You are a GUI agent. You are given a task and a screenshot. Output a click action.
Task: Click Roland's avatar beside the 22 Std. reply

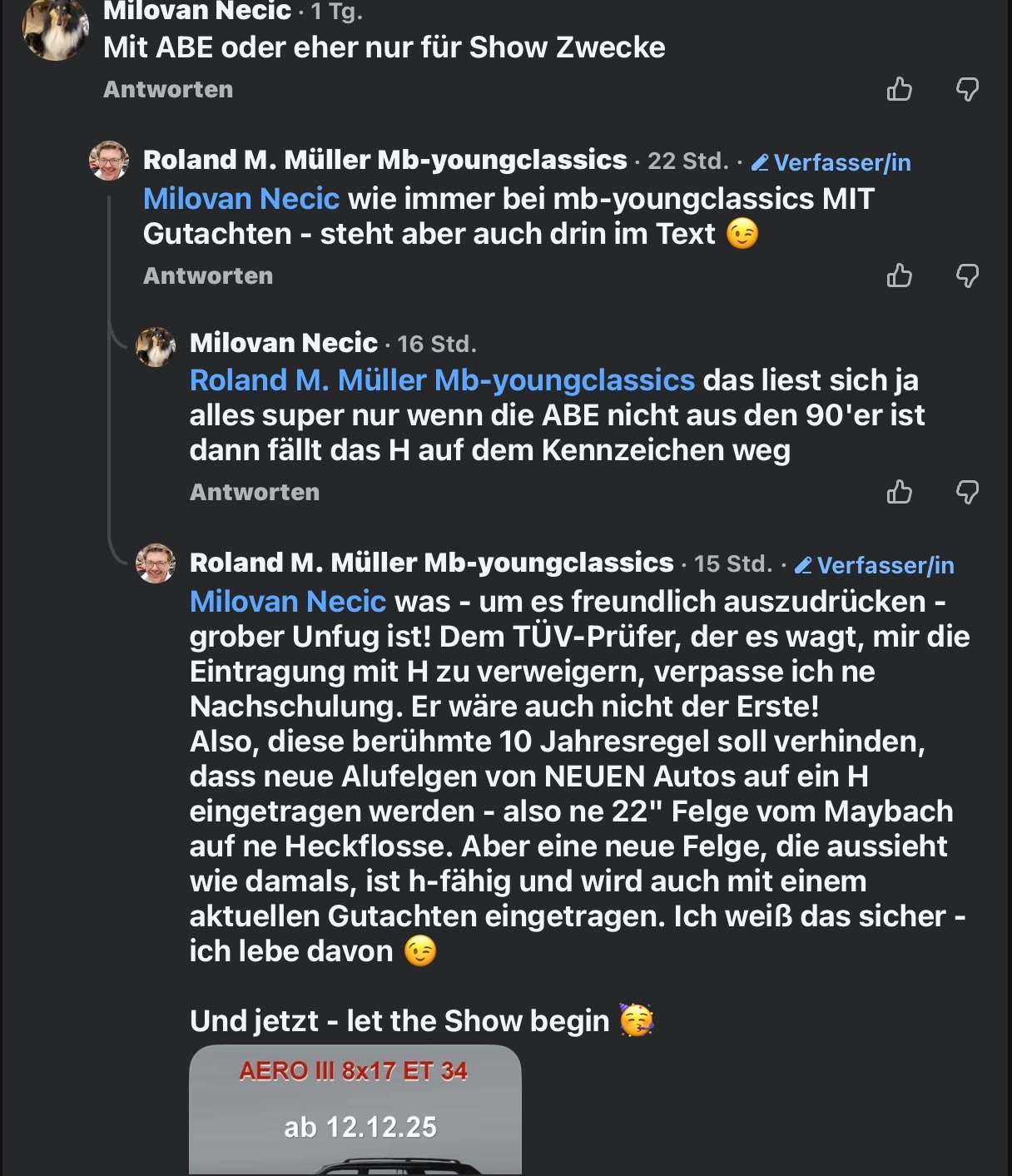coord(109,160)
